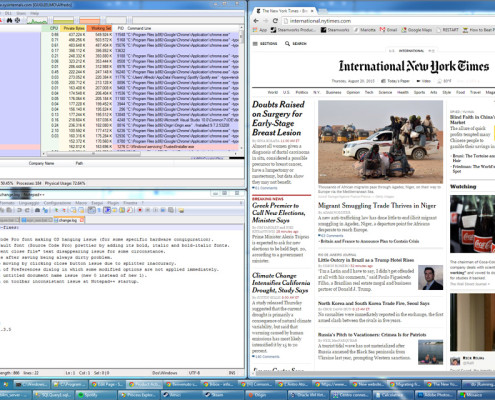Open the Steamworks Produc... bookmark

[293, 30]
